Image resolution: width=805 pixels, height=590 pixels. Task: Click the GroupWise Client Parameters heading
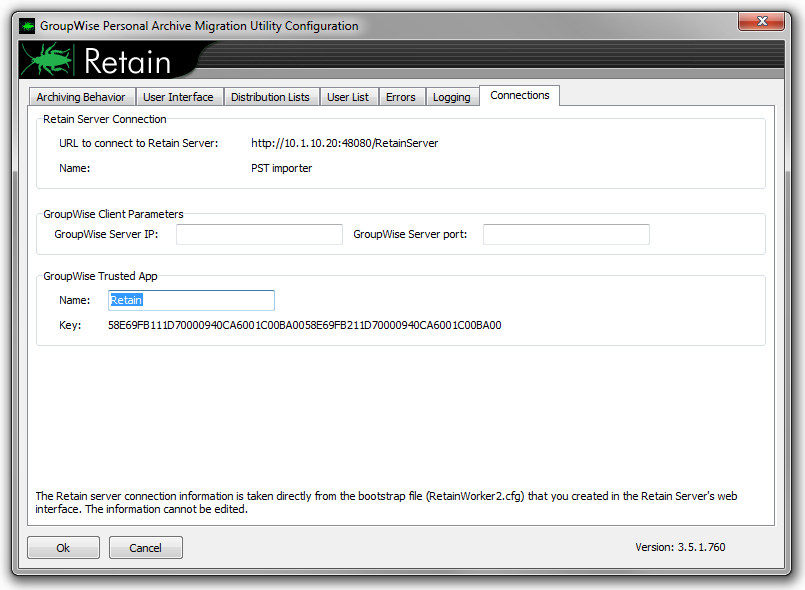point(113,214)
